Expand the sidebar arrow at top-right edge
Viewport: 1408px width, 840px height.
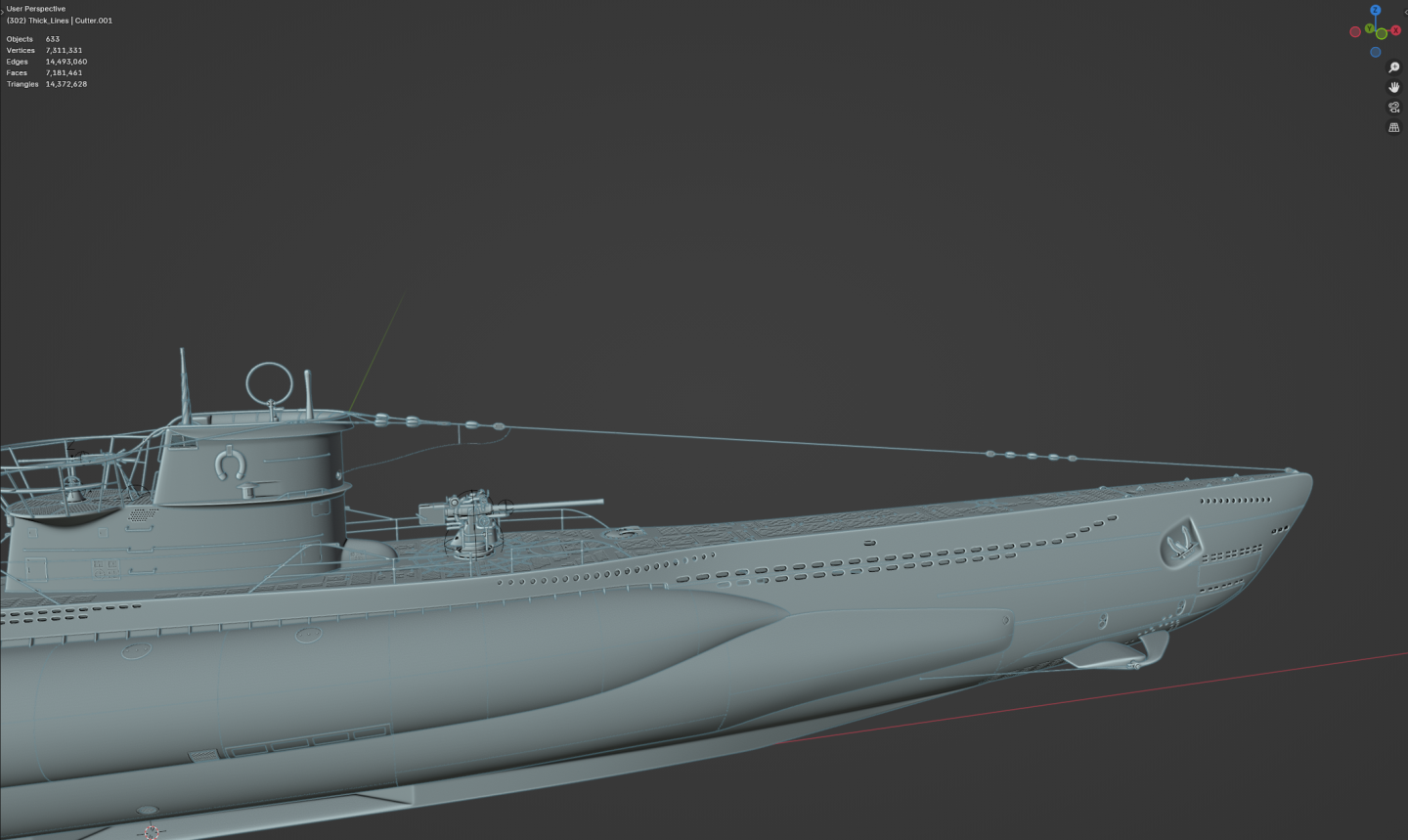[x=1405, y=11]
